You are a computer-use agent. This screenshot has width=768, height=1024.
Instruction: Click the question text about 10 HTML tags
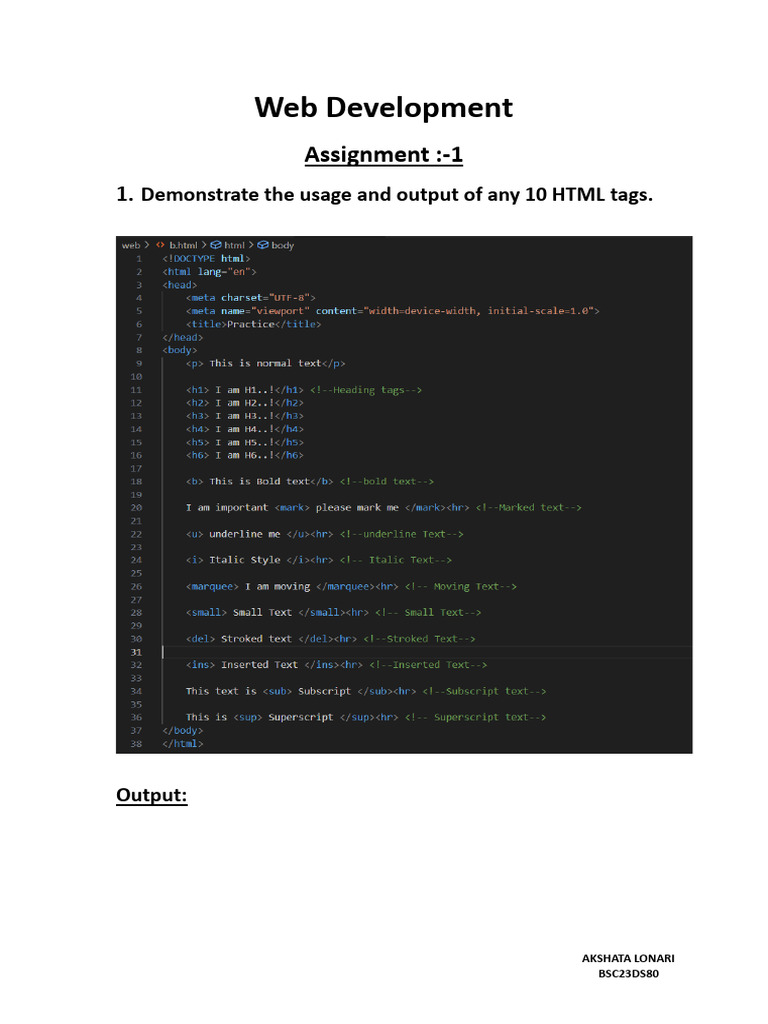pos(396,194)
